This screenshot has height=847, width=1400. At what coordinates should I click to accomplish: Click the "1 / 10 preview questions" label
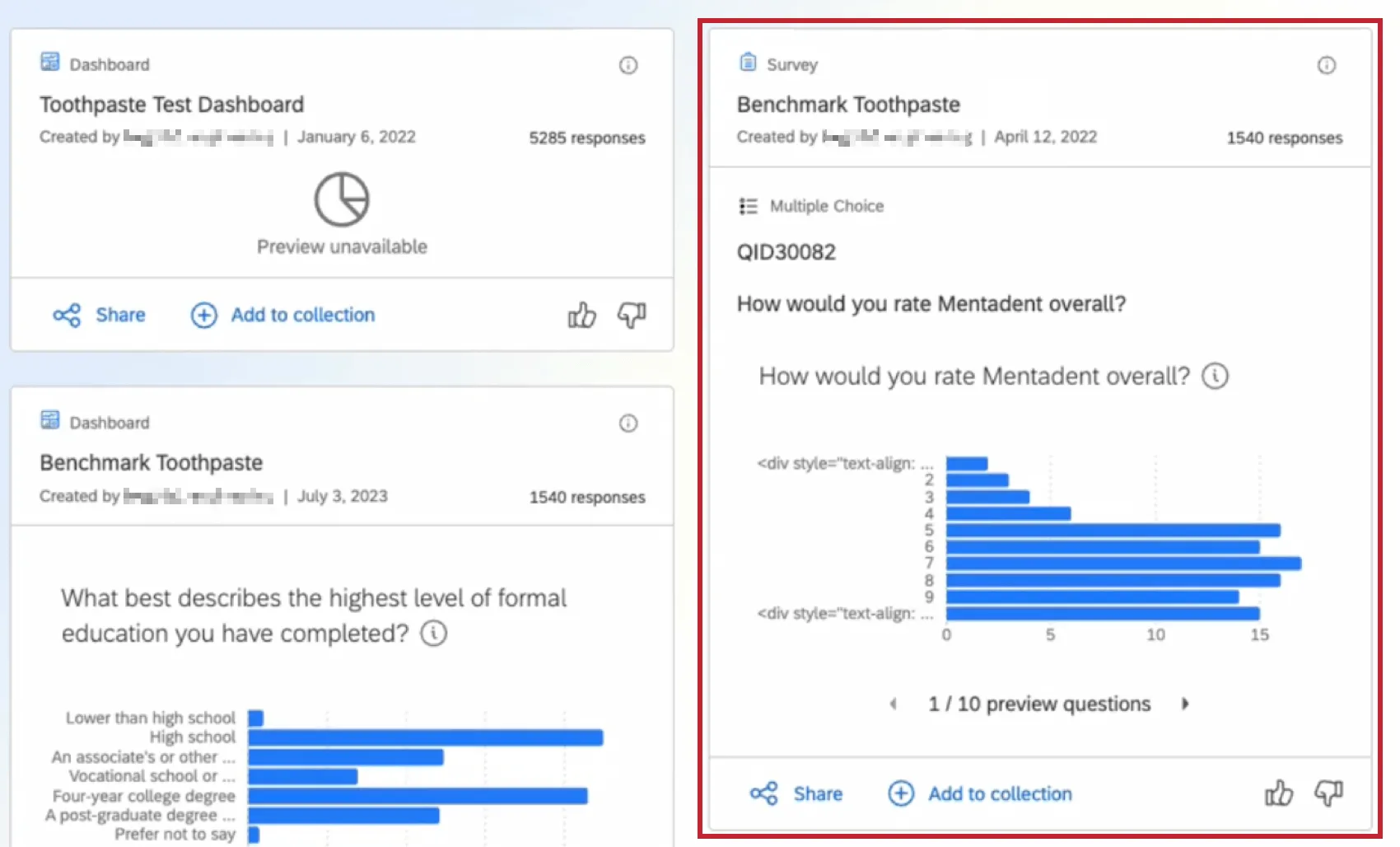(x=1039, y=704)
